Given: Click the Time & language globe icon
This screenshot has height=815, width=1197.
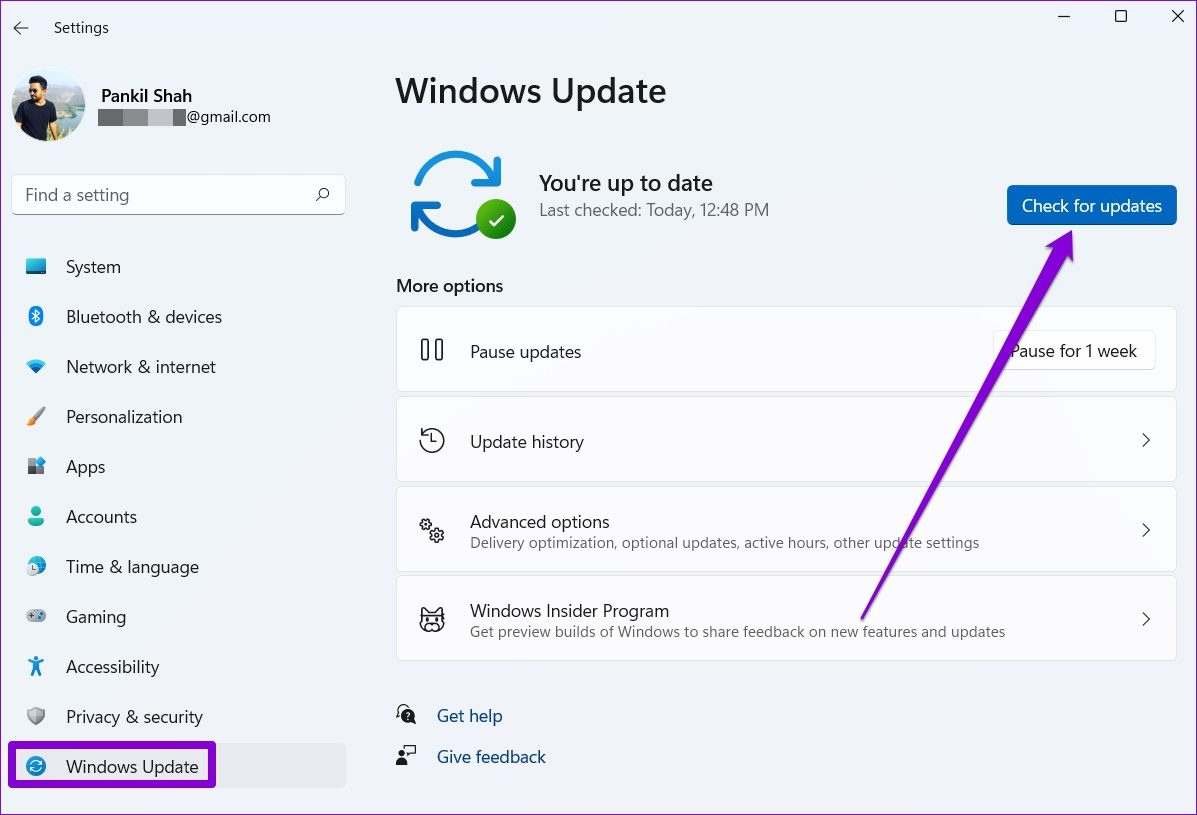Looking at the screenshot, I should point(36,566).
